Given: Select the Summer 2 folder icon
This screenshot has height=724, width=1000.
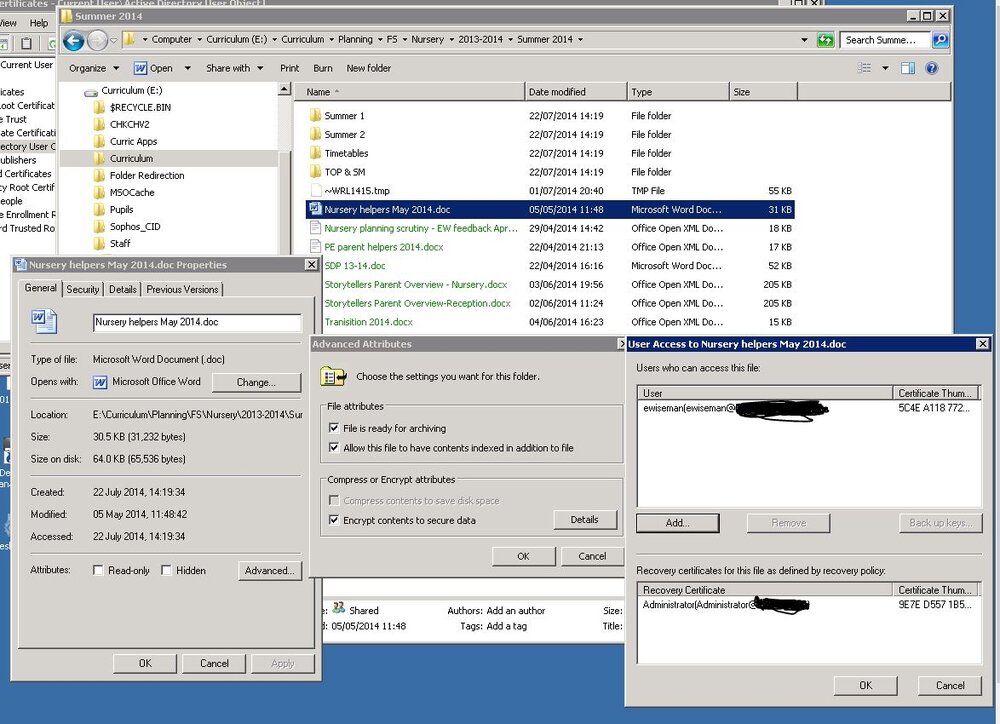Looking at the screenshot, I should tap(314, 134).
